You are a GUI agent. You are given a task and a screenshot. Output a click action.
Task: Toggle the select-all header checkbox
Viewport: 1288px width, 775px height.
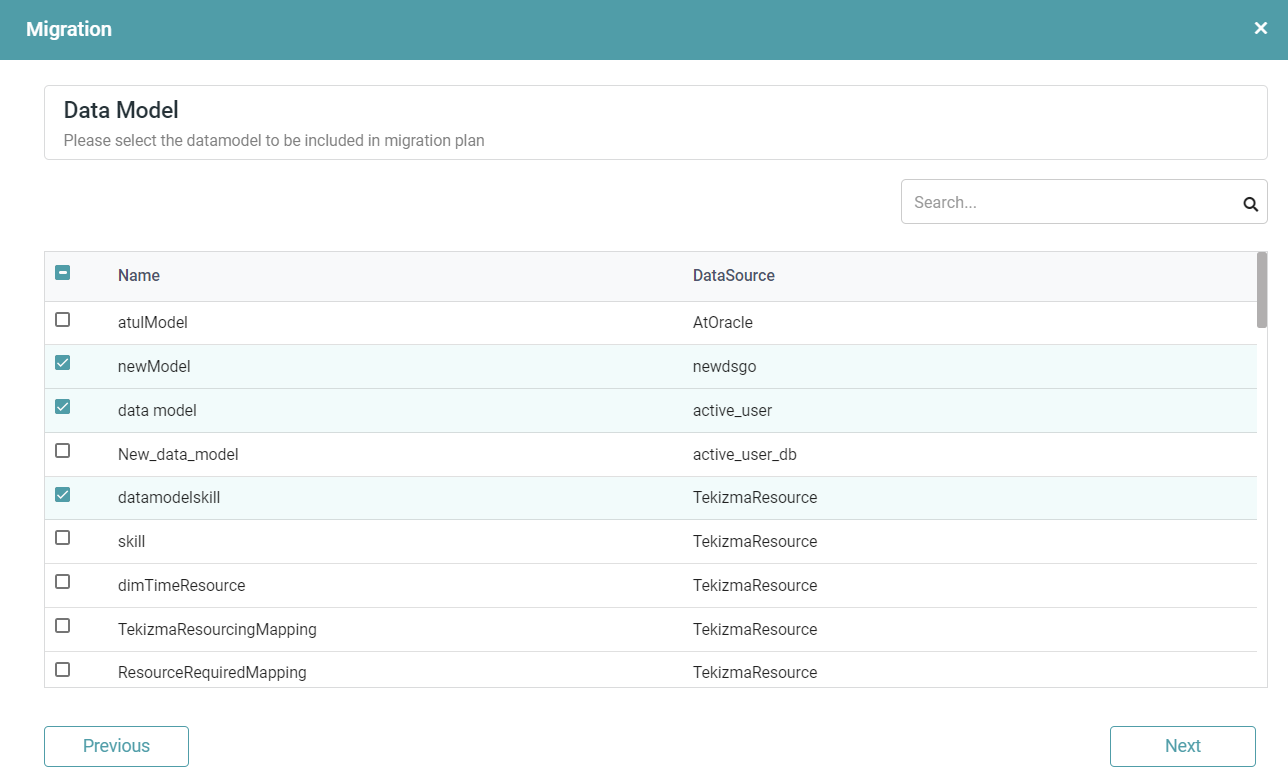tap(62, 273)
